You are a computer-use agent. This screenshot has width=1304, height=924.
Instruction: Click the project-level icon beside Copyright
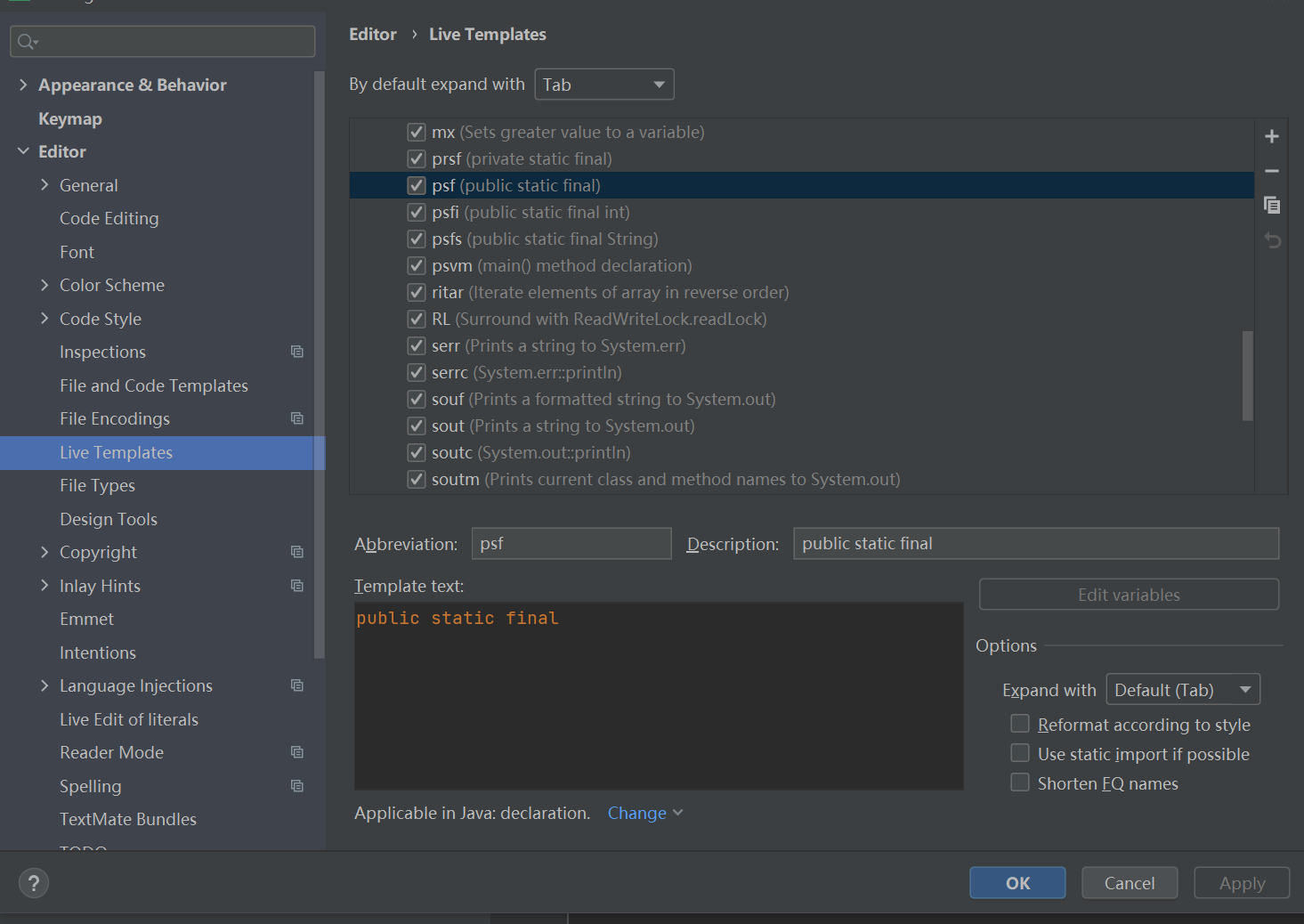click(297, 552)
